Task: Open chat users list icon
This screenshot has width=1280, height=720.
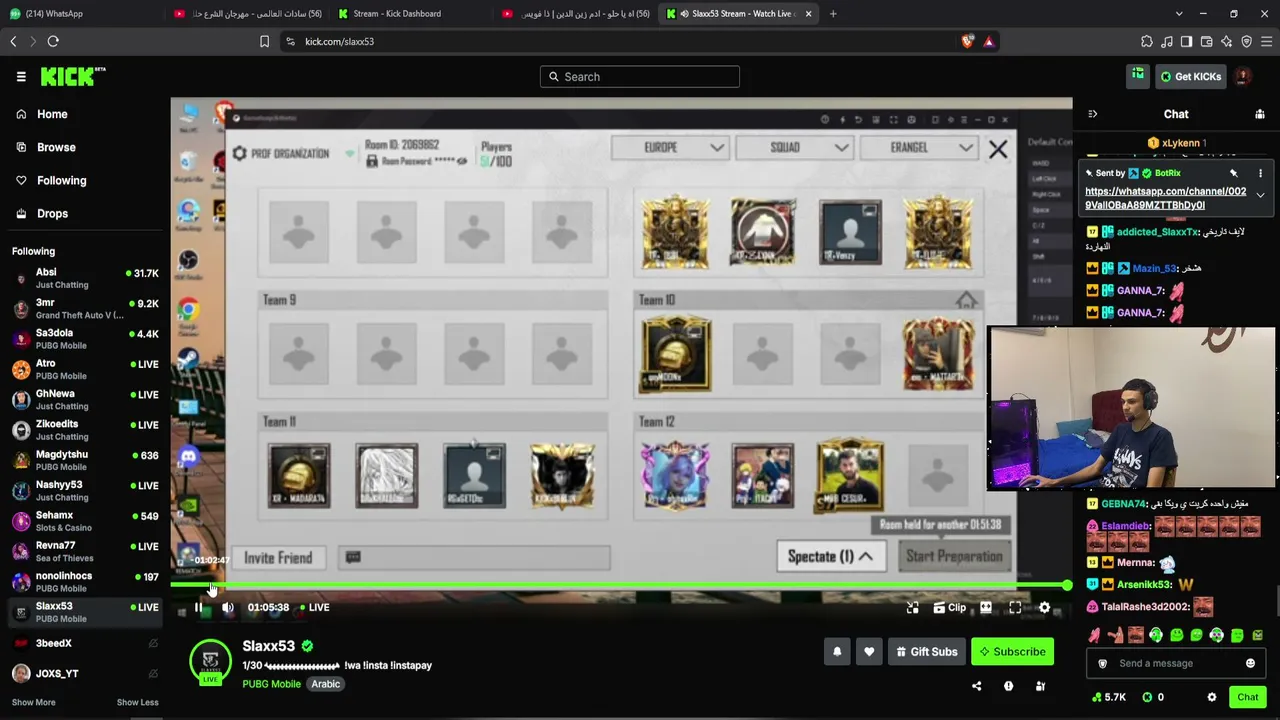Action: [x=1260, y=114]
